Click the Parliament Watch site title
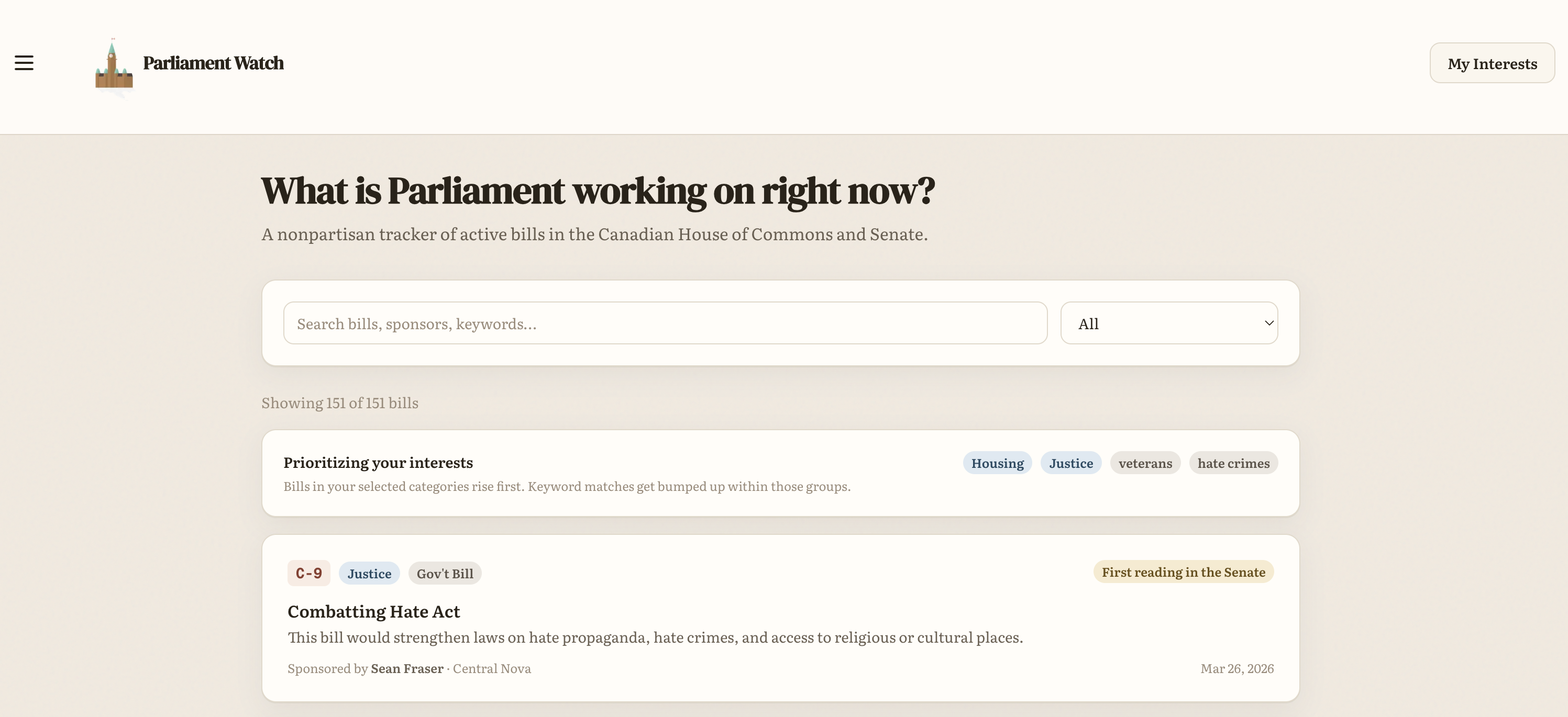The image size is (1568, 717). pos(213,63)
